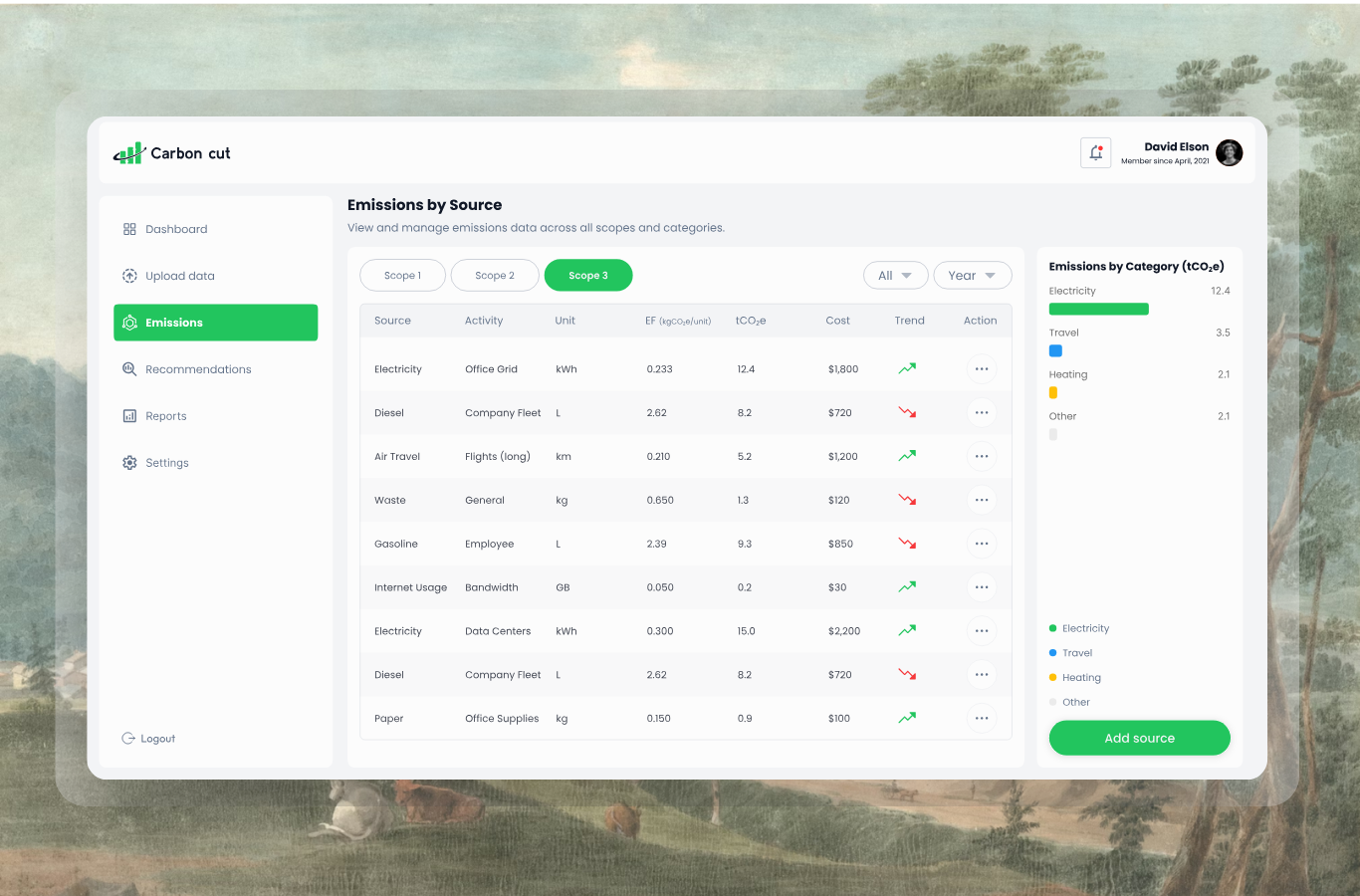The height and width of the screenshot is (896, 1360).
Task: Switch to the Scope 1 filter
Action: 402,276
